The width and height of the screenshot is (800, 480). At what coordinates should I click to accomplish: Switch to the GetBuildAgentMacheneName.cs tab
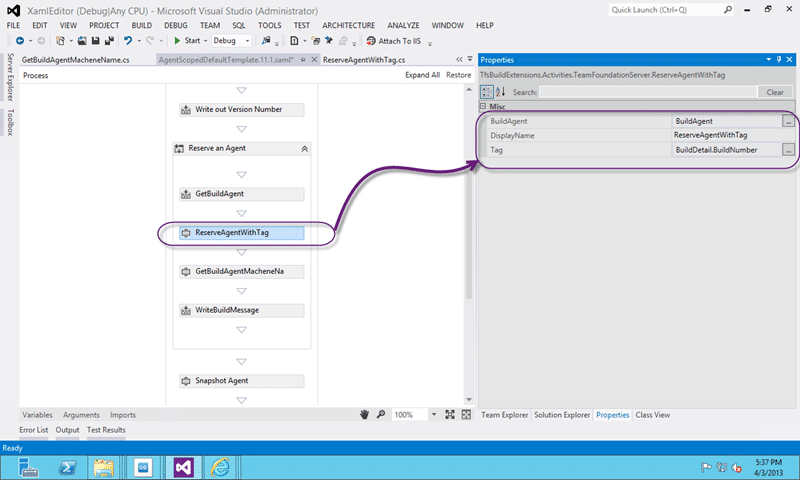(76, 60)
